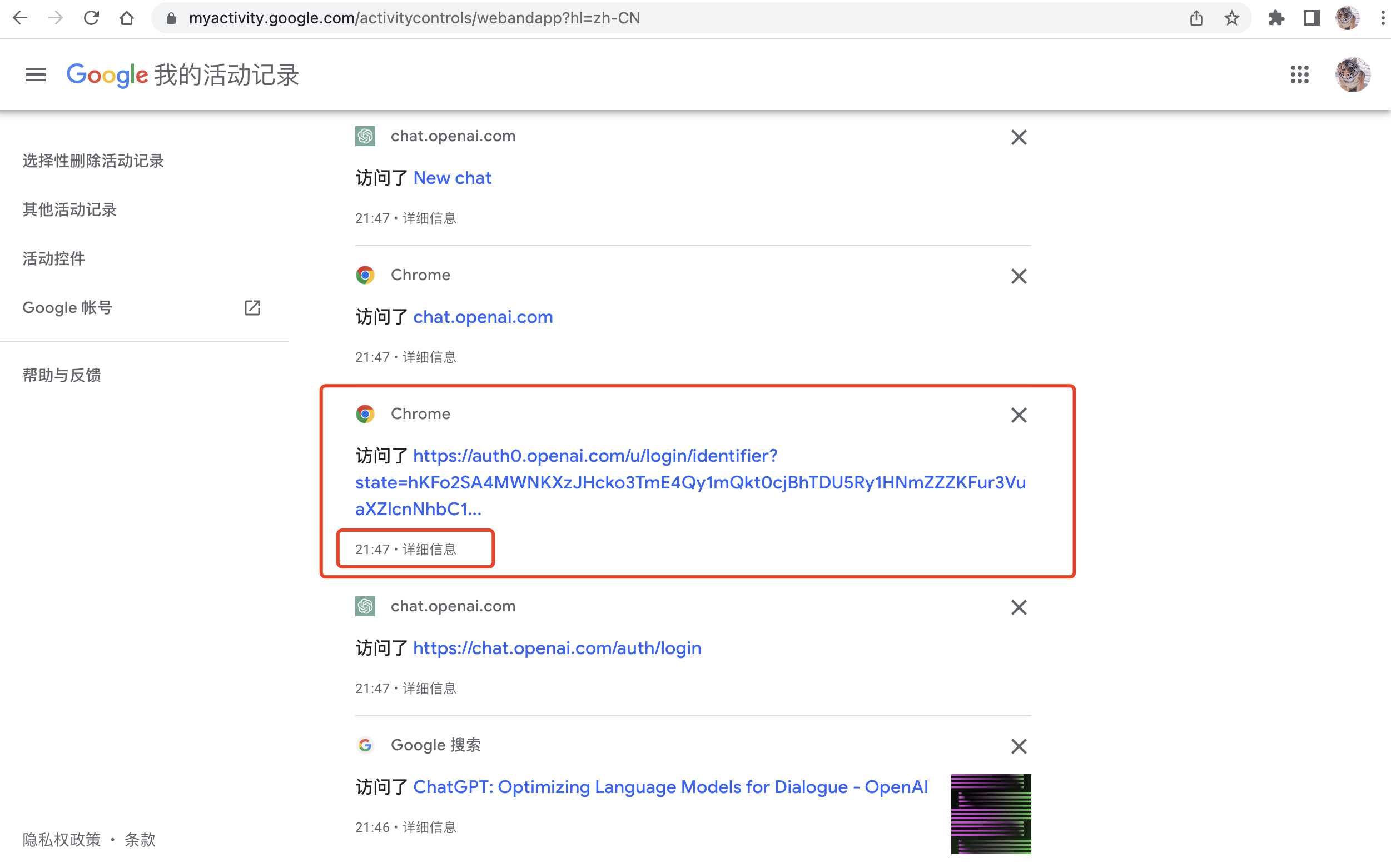Click the Google 搜索 entry label
This screenshot has height=868, width=1391.
coord(435,745)
